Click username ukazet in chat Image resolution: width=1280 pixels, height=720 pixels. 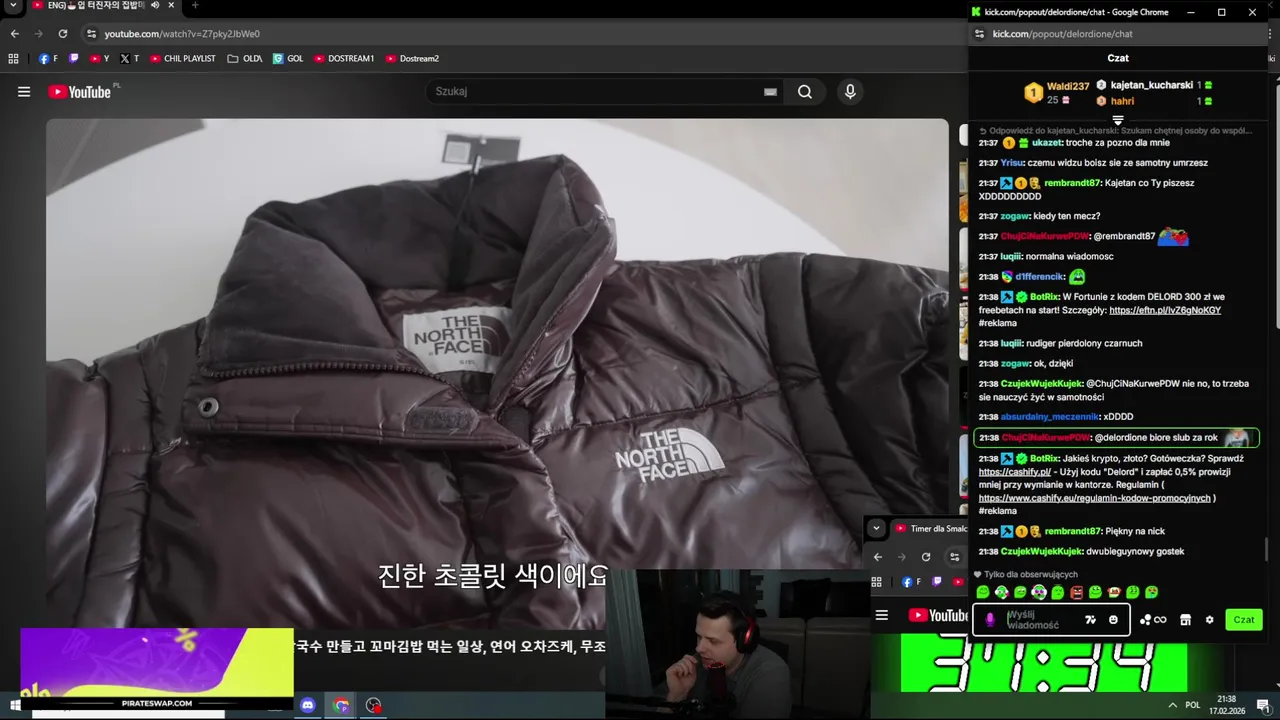click(x=1047, y=143)
